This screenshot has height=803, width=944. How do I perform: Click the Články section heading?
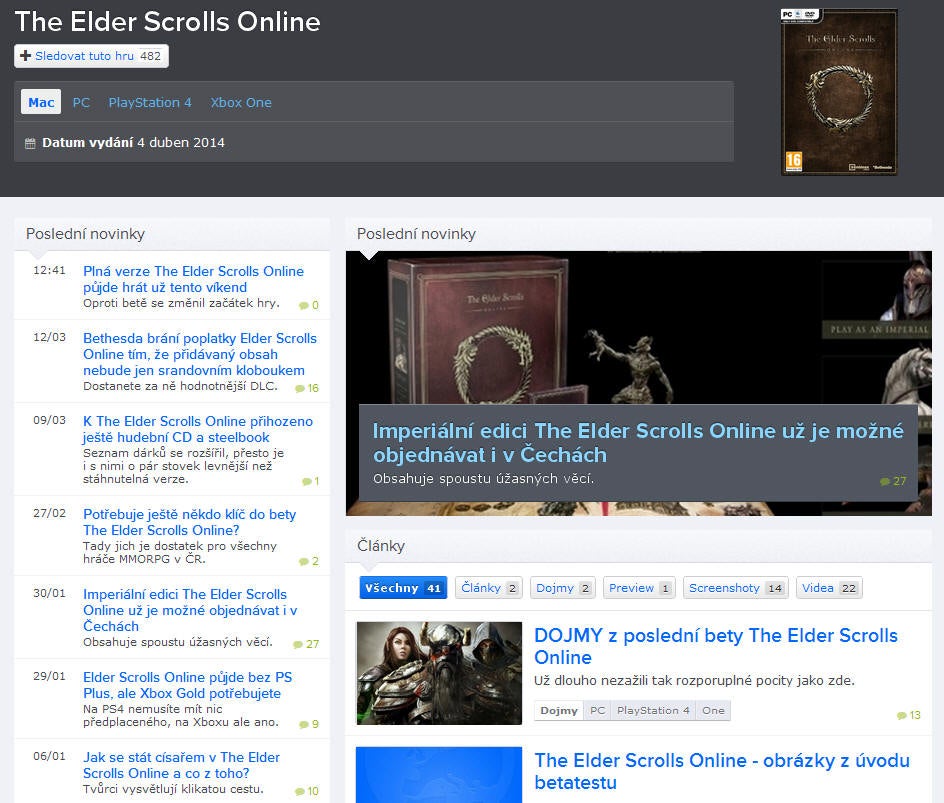tap(380, 546)
